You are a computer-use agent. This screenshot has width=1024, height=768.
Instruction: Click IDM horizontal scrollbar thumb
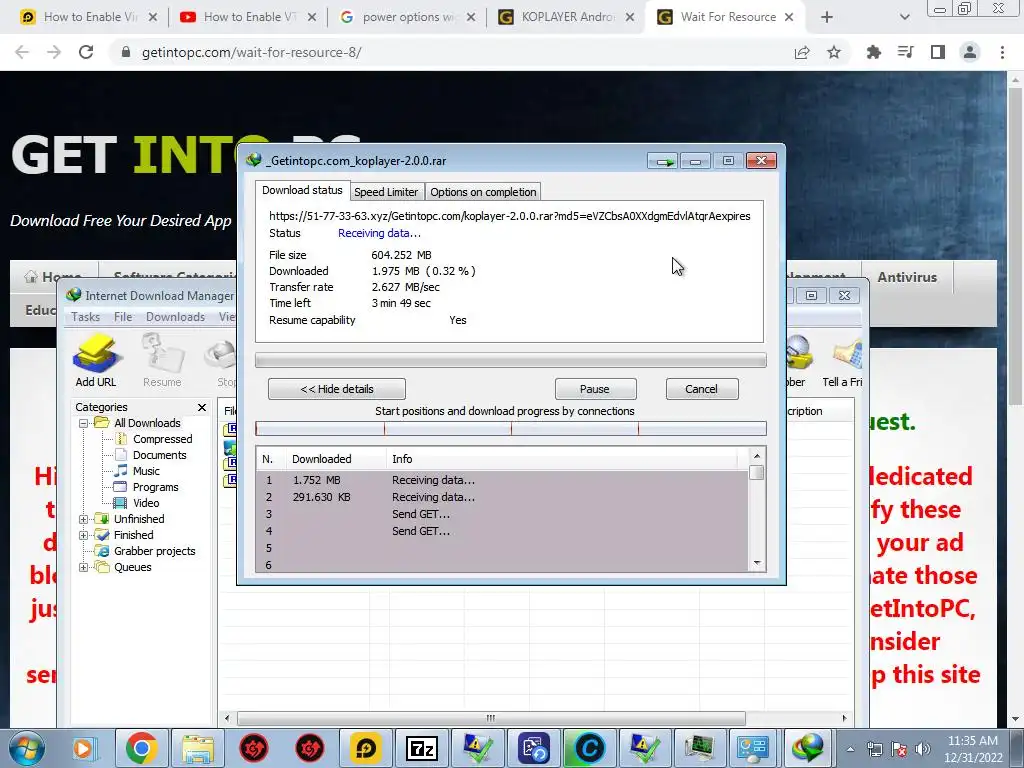point(491,718)
